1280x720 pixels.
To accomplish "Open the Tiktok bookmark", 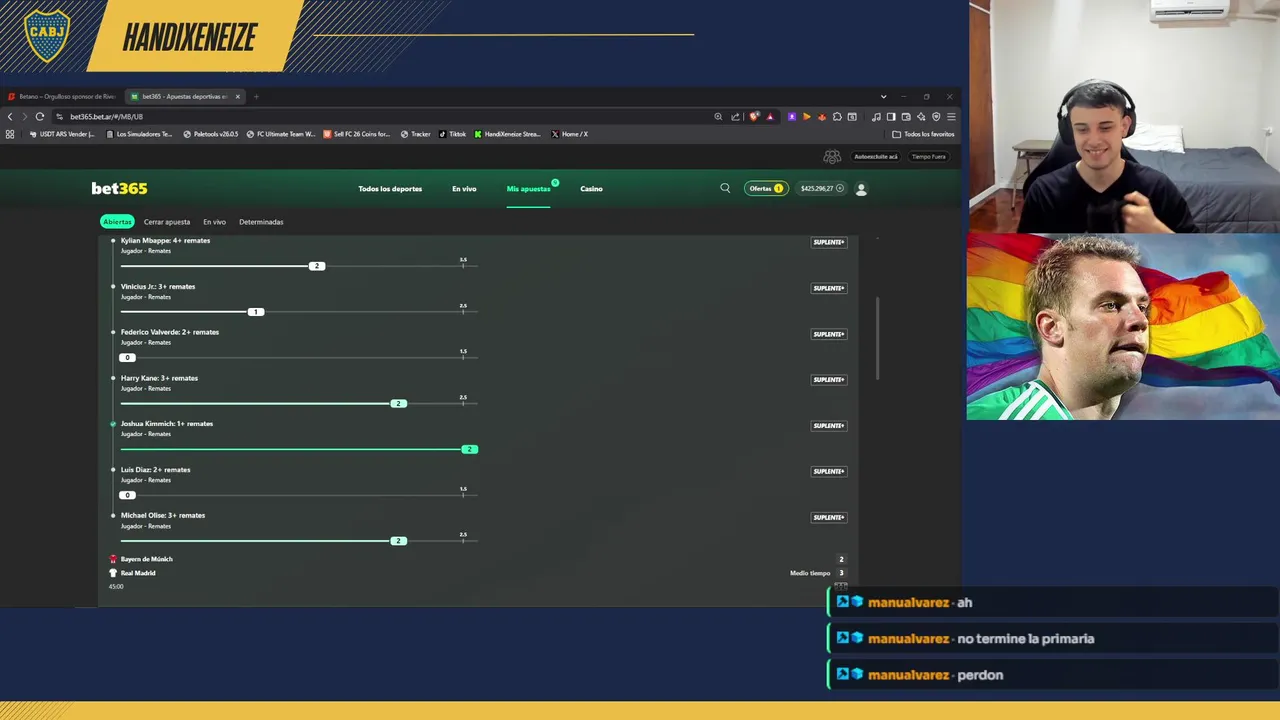I will [452, 134].
